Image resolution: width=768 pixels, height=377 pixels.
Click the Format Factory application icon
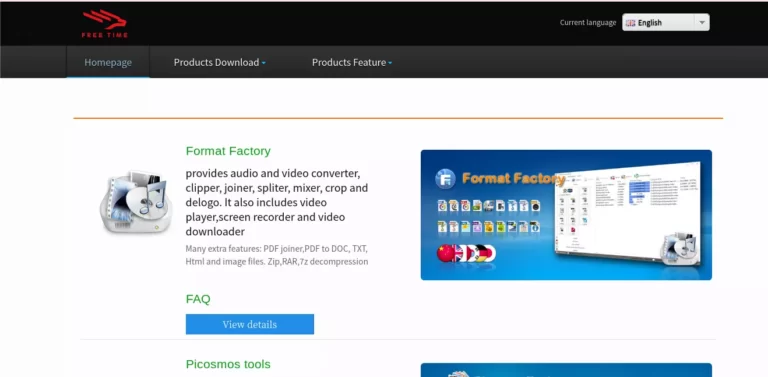(x=137, y=202)
